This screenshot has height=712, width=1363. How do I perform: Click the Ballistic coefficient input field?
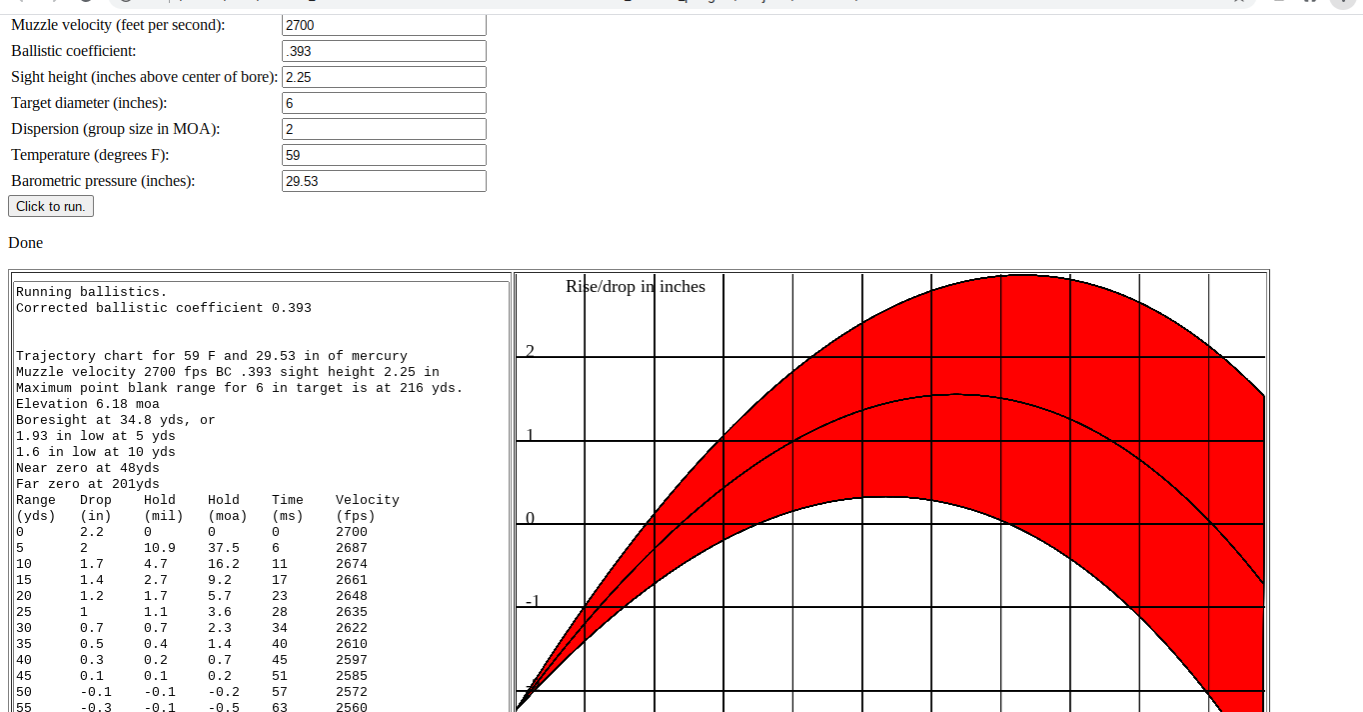[x=384, y=51]
